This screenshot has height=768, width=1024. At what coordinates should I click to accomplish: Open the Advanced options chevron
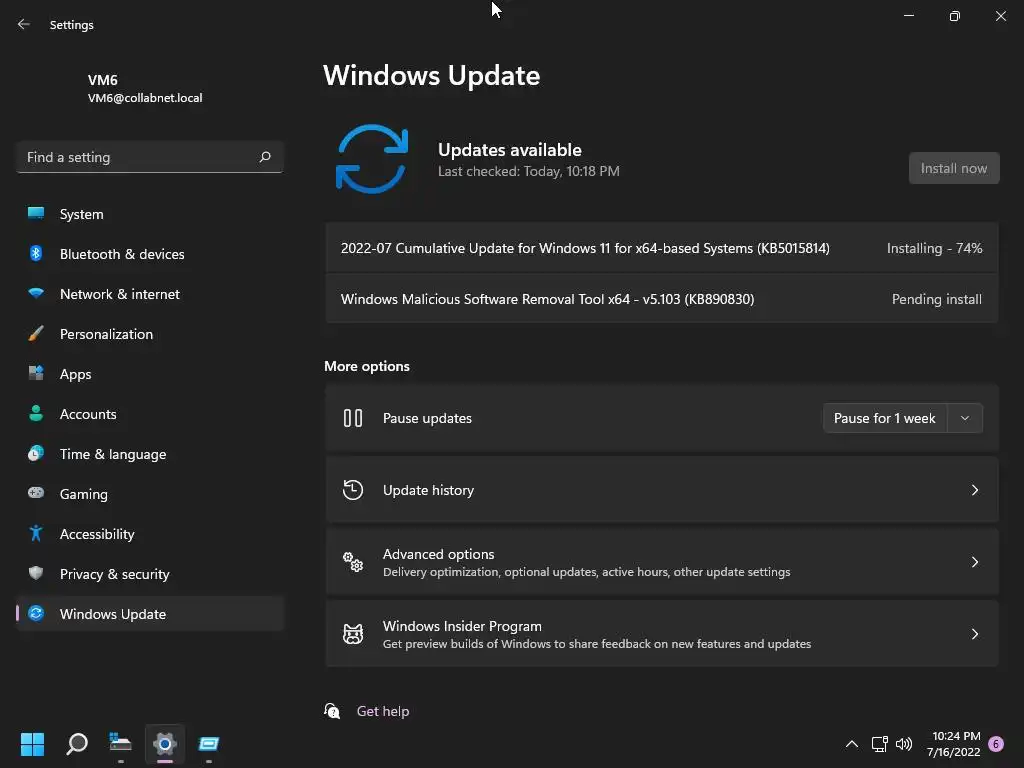coord(974,562)
